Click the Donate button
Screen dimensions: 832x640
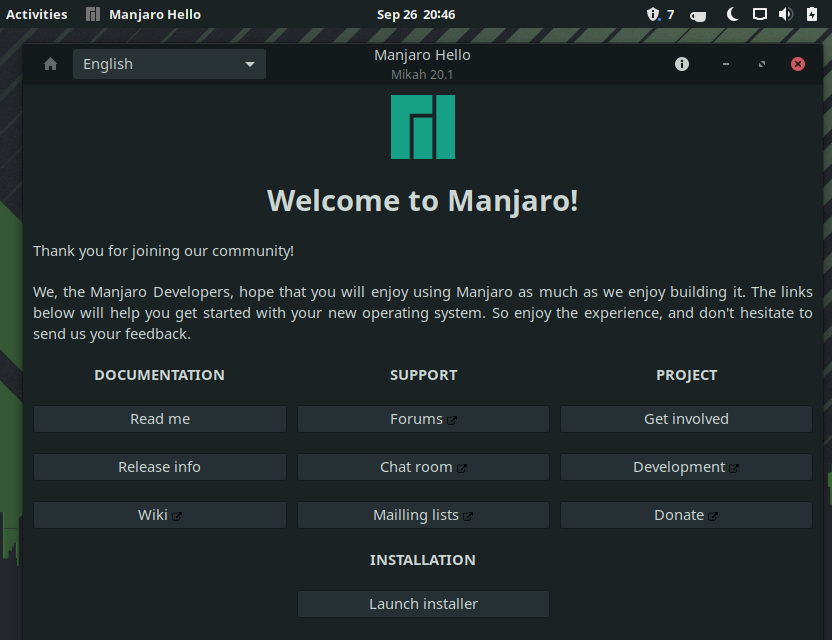(x=686, y=515)
